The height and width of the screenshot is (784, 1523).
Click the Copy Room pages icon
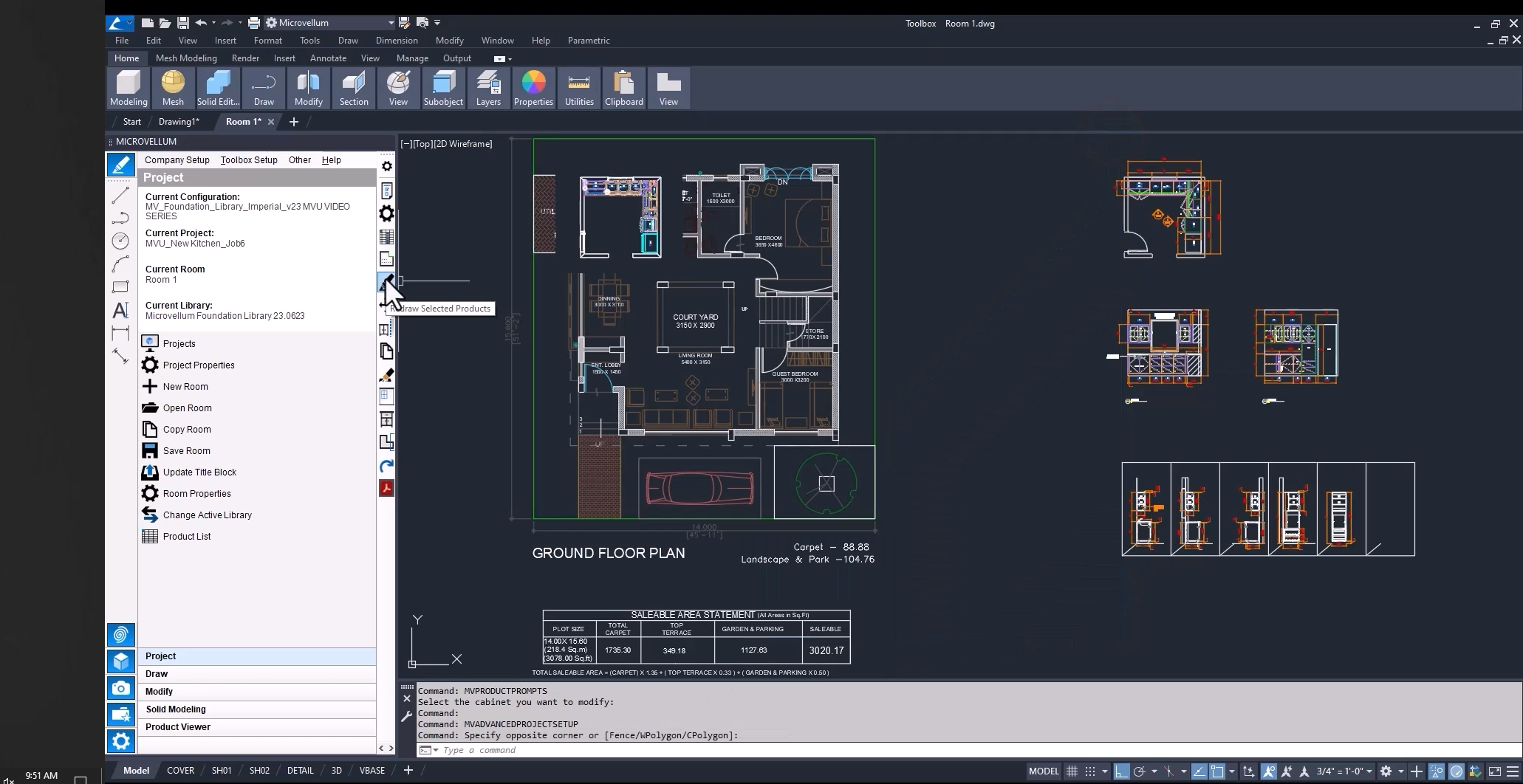pyautogui.click(x=150, y=429)
